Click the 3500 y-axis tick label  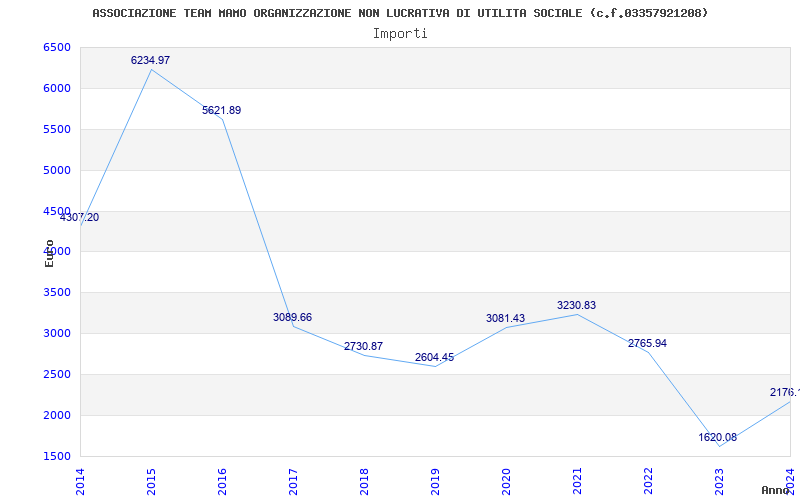click(x=57, y=292)
